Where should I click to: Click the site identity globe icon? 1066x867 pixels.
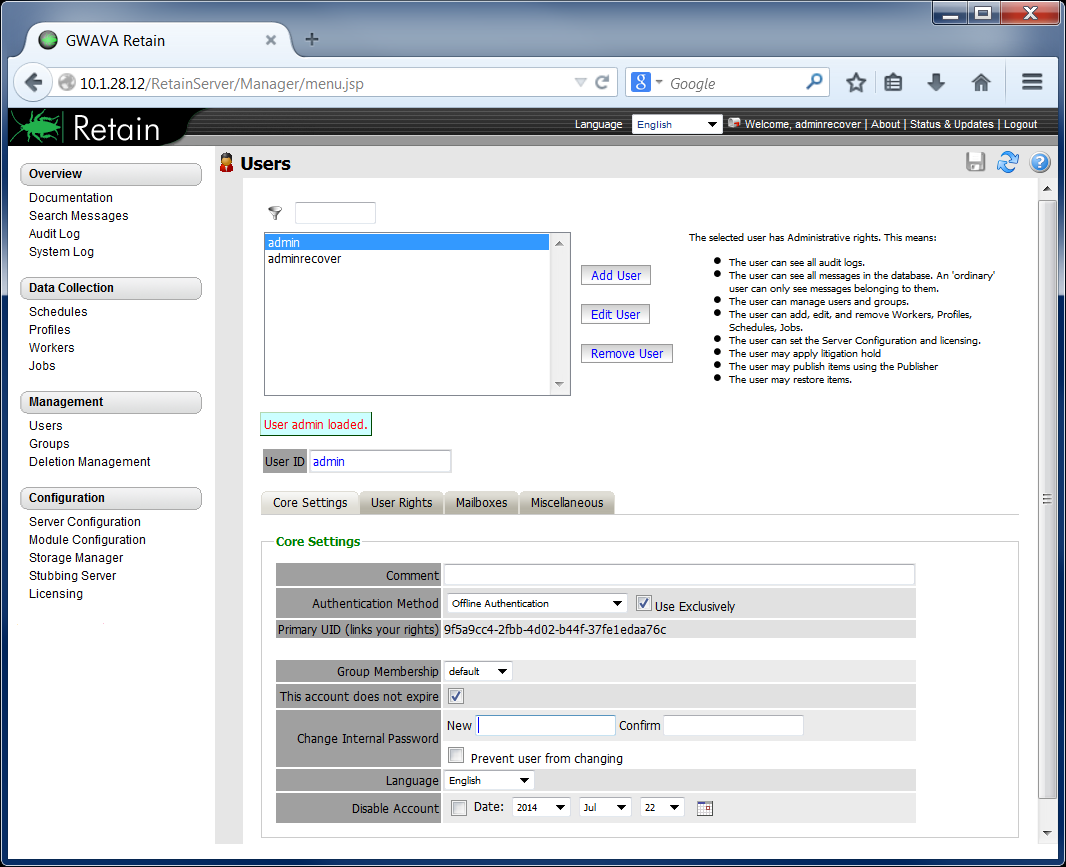67,83
